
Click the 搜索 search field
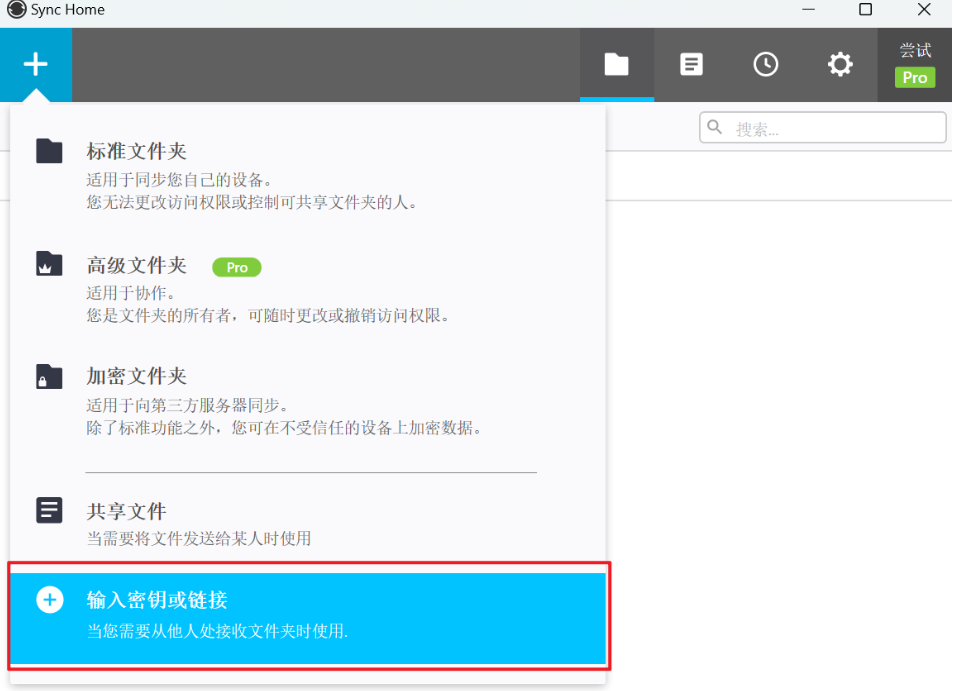823,128
